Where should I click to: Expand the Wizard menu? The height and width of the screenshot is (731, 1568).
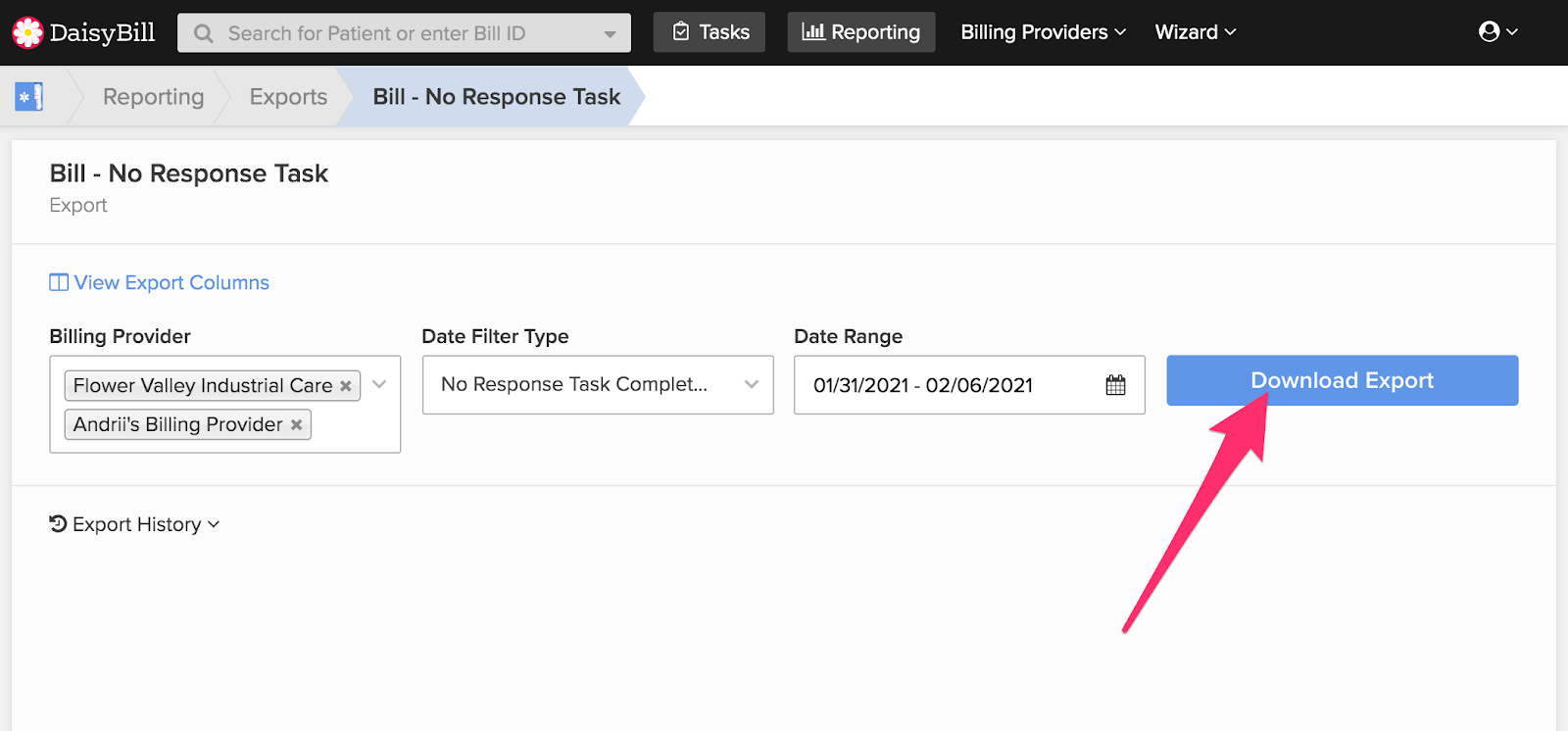pos(1196,32)
